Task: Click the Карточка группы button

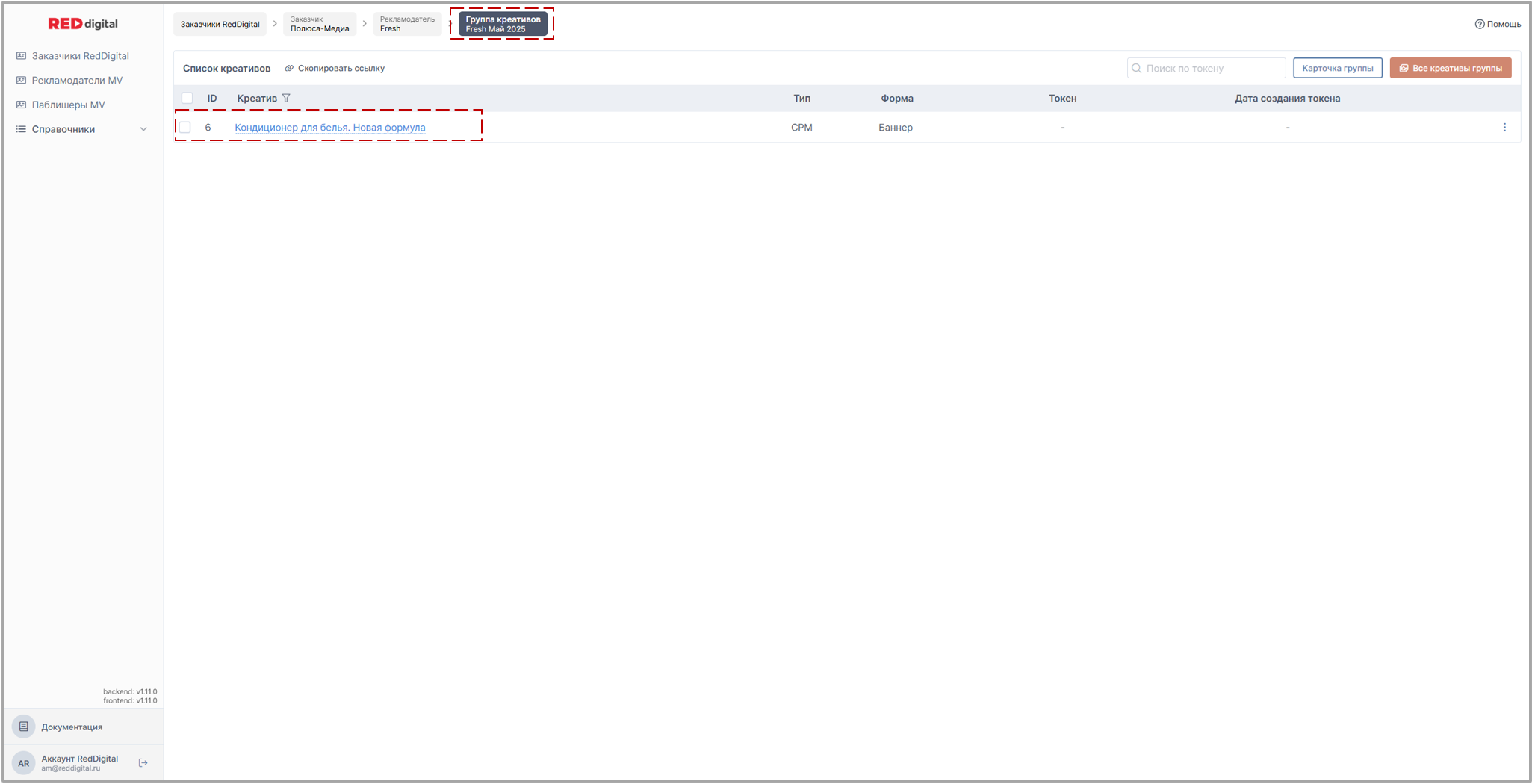Action: coord(1337,69)
